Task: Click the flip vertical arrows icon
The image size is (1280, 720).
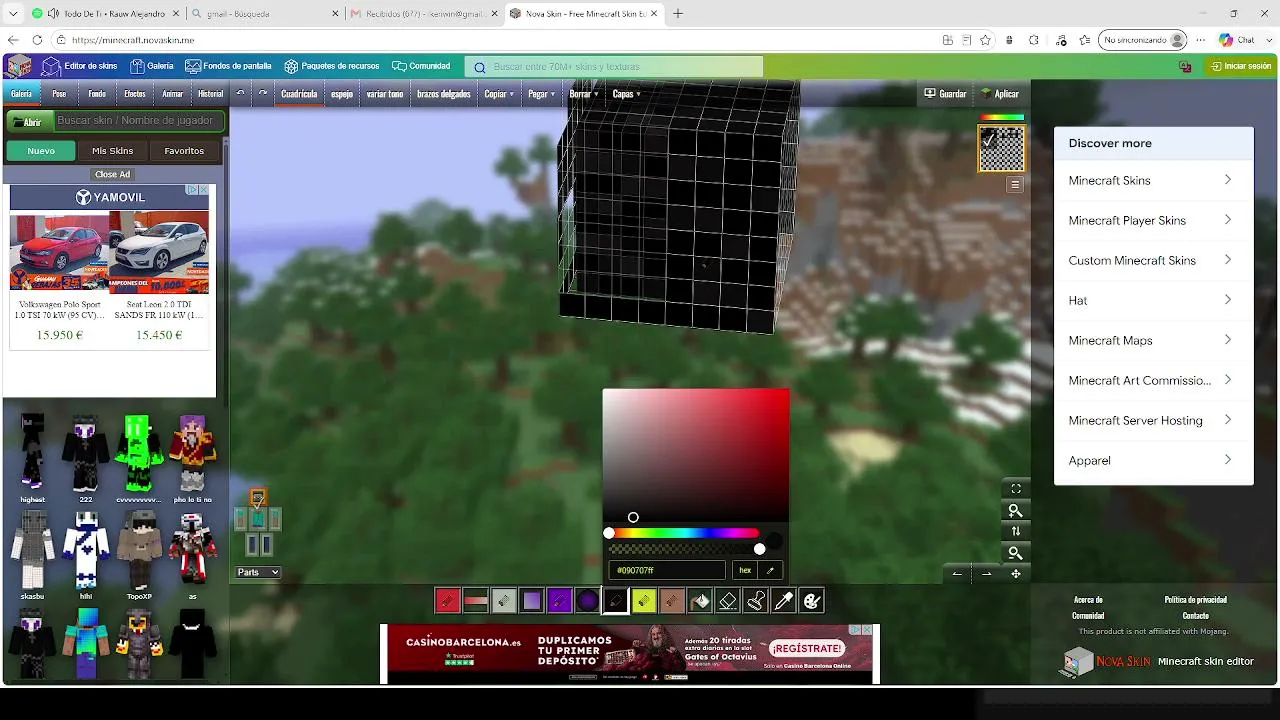Action: (1016, 531)
